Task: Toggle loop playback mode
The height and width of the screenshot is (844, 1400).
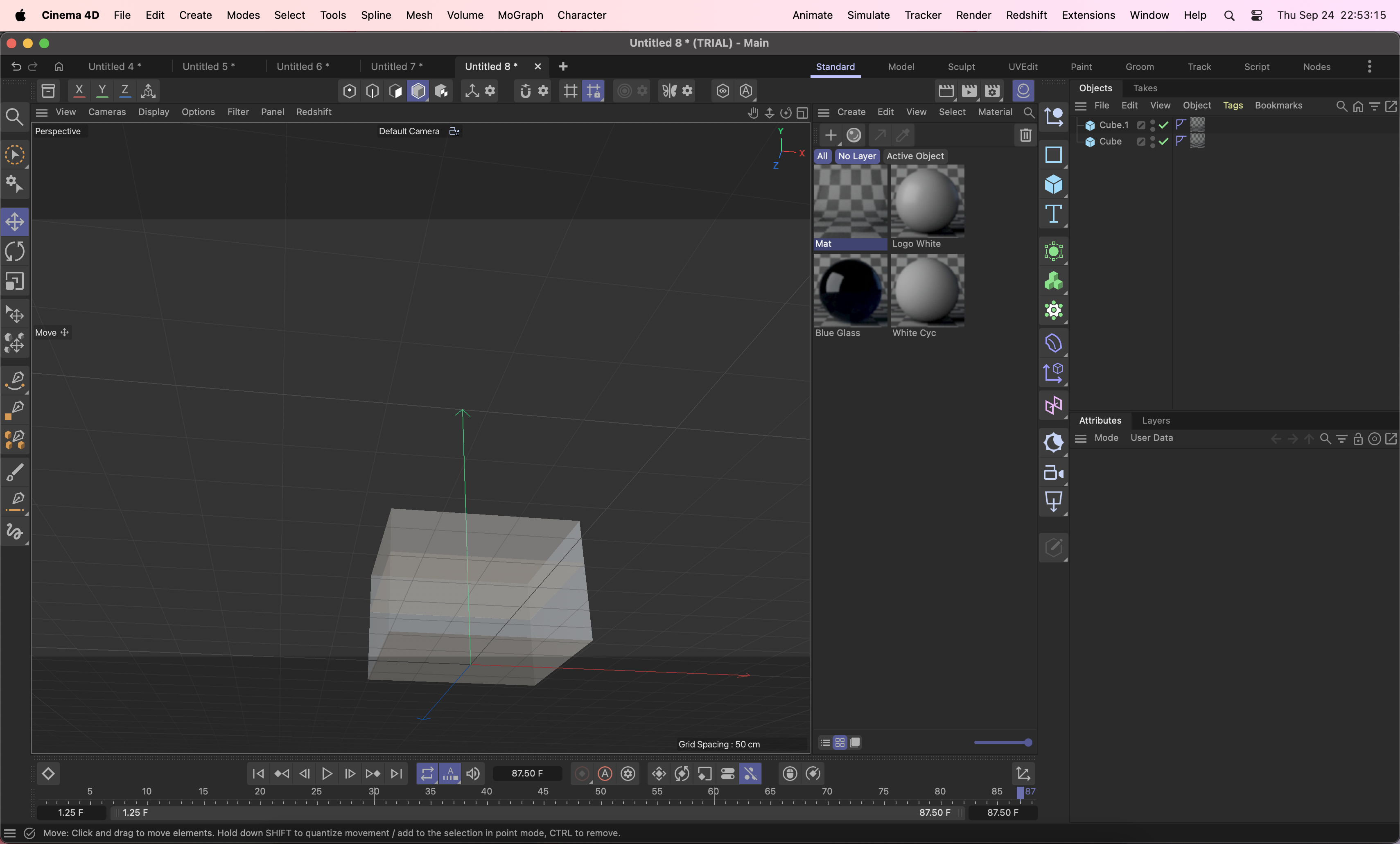Action: coord(427,774)
